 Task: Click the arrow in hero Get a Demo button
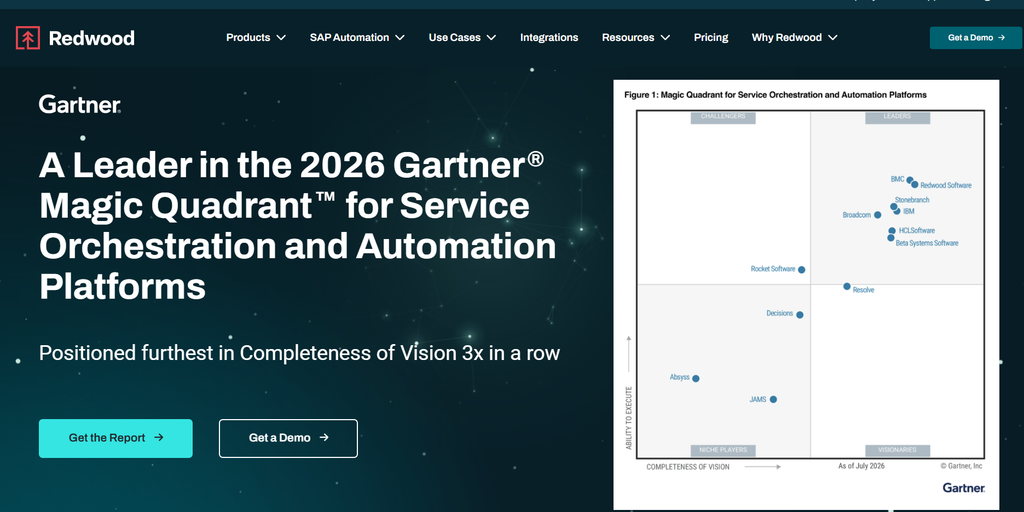click(x=324, y=438)
